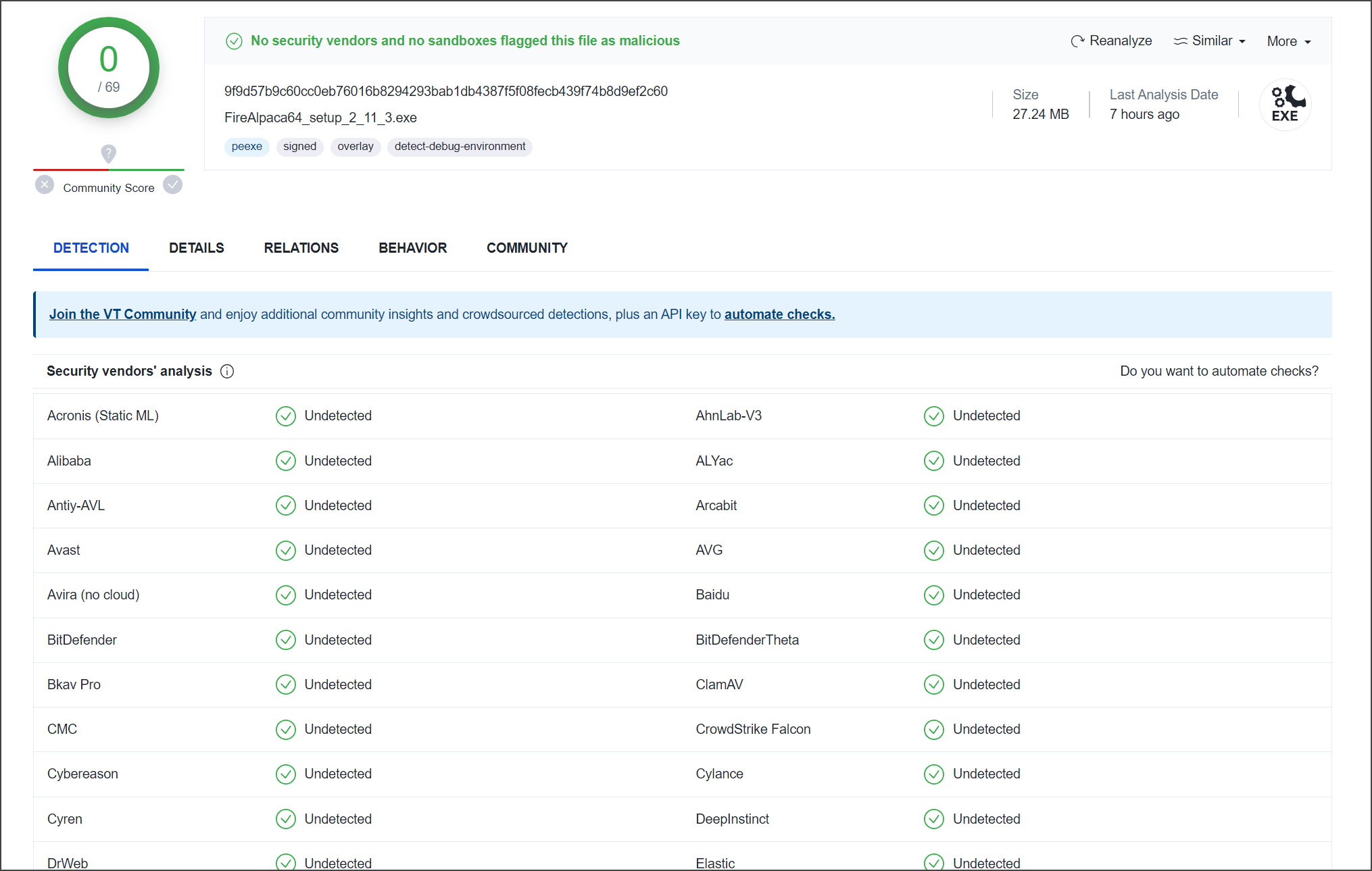Image resolution: width=1372 pixels, height=871 pixels.
Task: Click the Acronis (Static ML) undetected check icon
Action: point(286,416)
